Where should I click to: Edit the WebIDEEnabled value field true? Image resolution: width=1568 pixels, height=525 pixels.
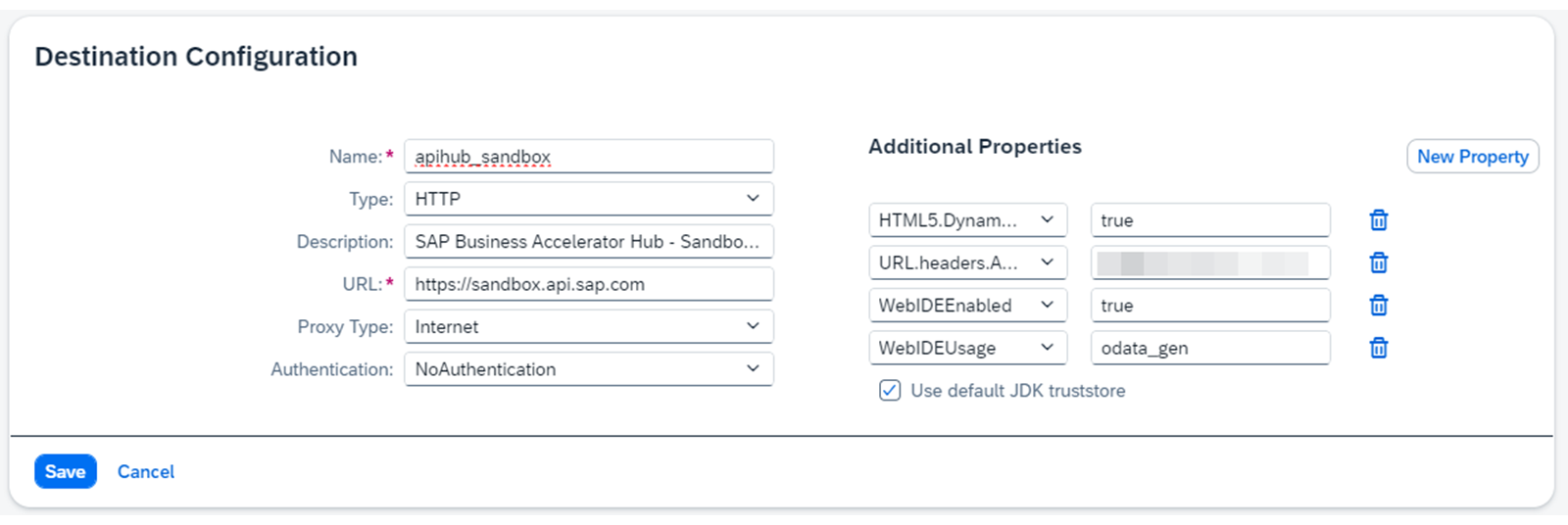1210,306
